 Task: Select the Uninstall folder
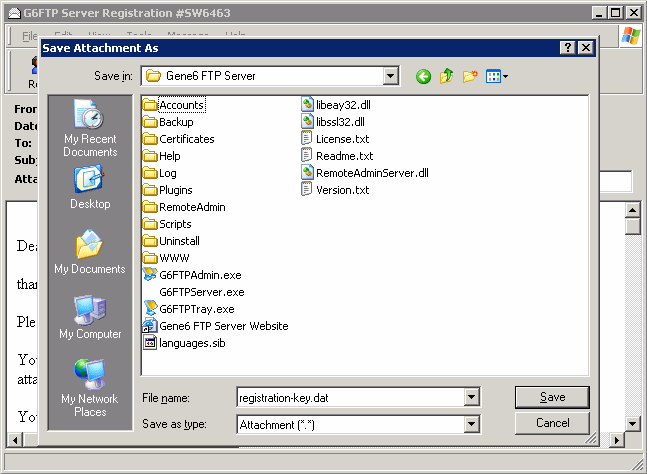(x=171, y=241)
